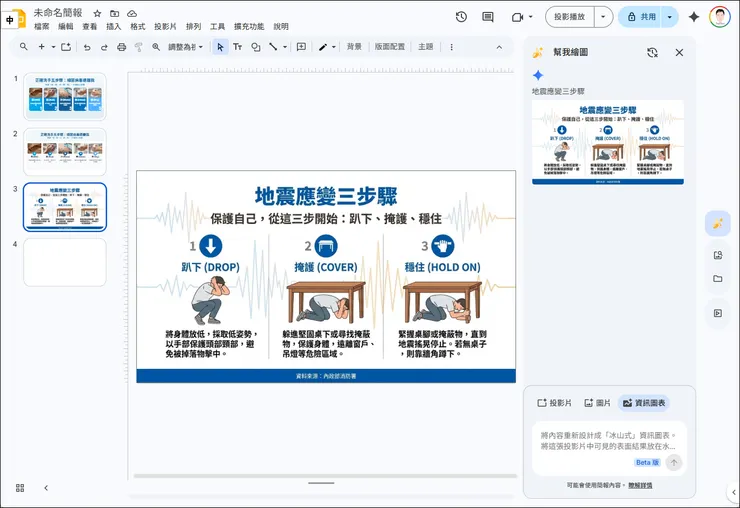The height and width of the screenshot is (508, 740).
Task: Open the 工具 menu
Action: click(x=217, y=26)
